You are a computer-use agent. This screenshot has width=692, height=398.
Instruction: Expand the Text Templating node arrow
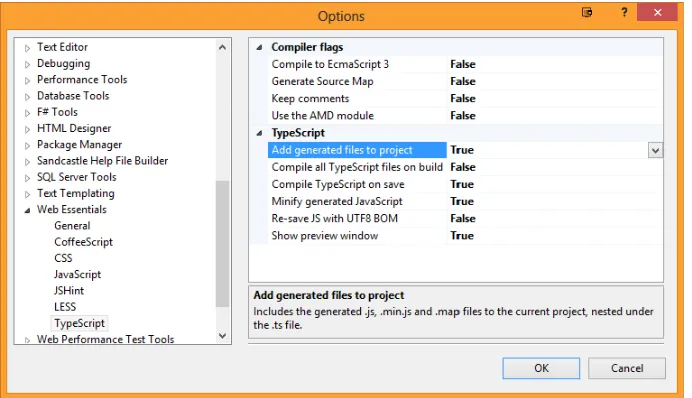click(x=27, y=194)
